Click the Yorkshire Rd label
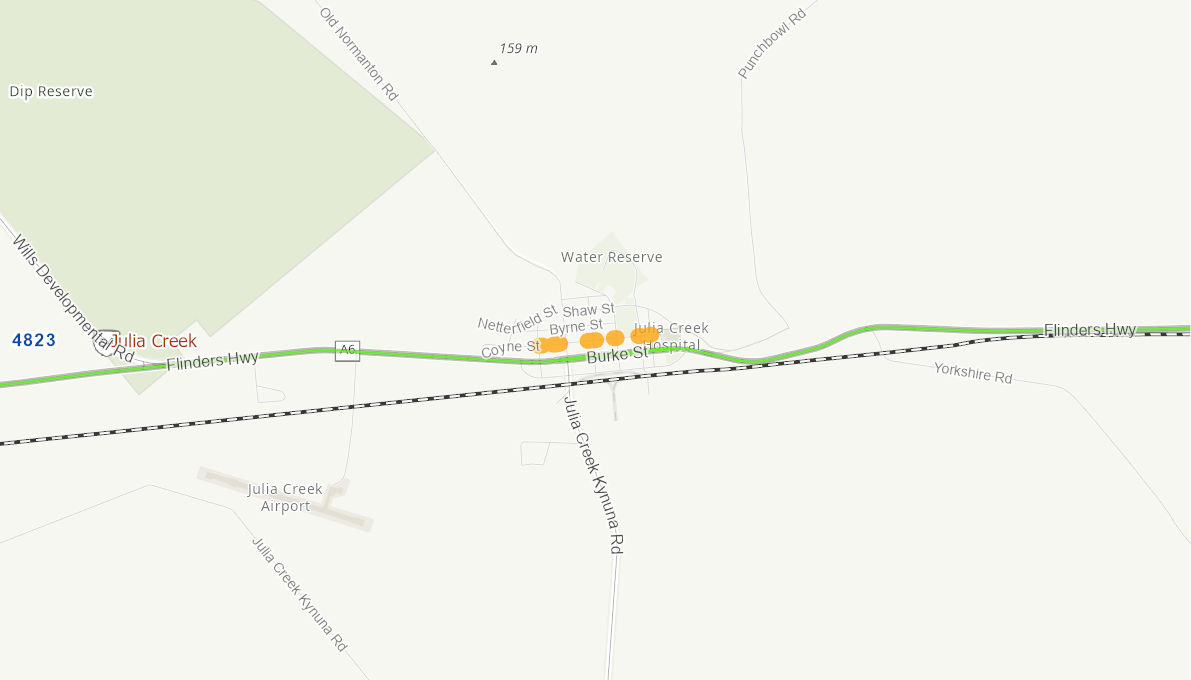The image size is (1191, 680). coord(973,373)
